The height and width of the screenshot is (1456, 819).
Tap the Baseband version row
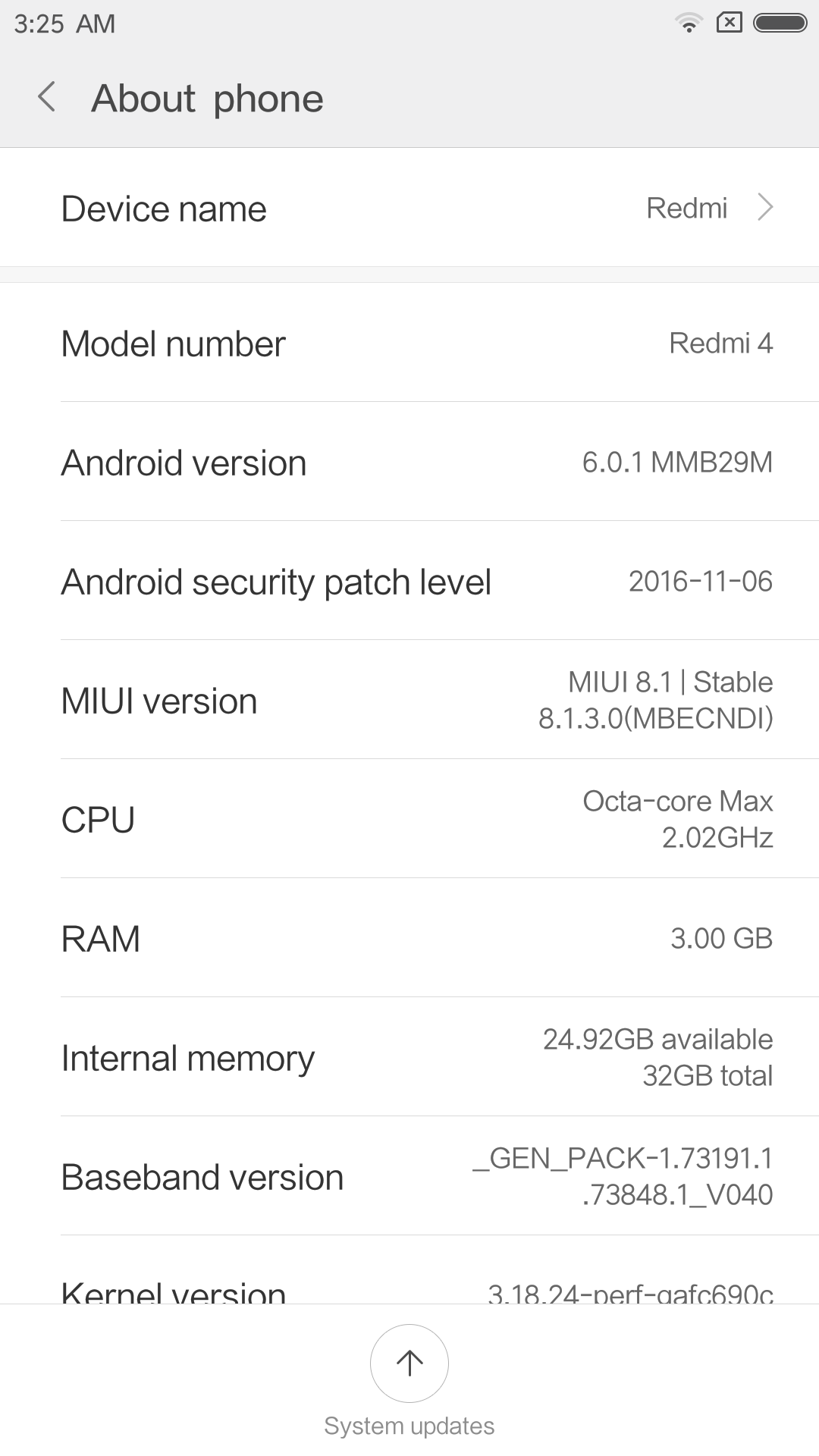coord(409,1177)
